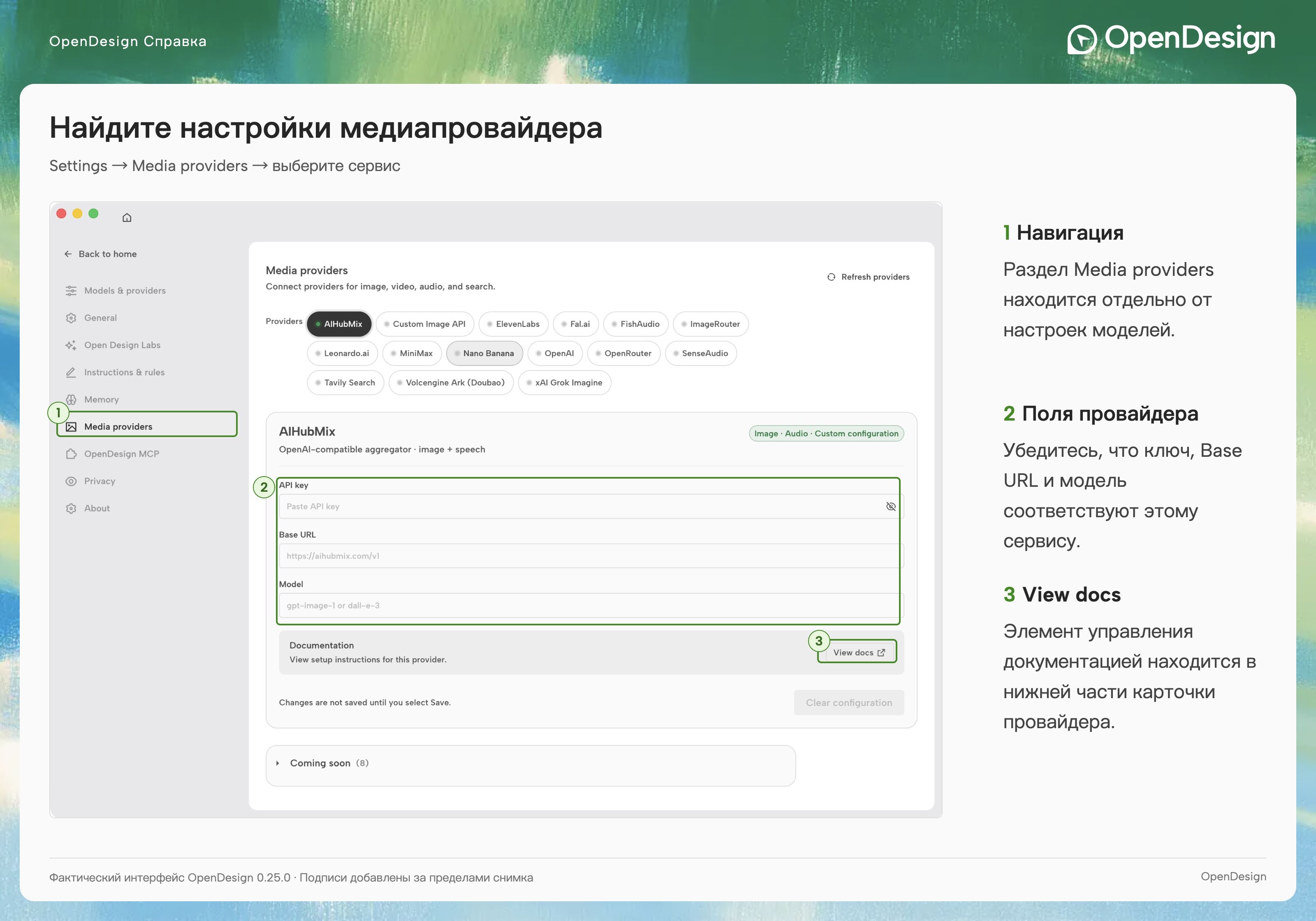Click the Clear configuration button
The width and height of the screenshot is (1316, 921).
click(x=849, y=703)
